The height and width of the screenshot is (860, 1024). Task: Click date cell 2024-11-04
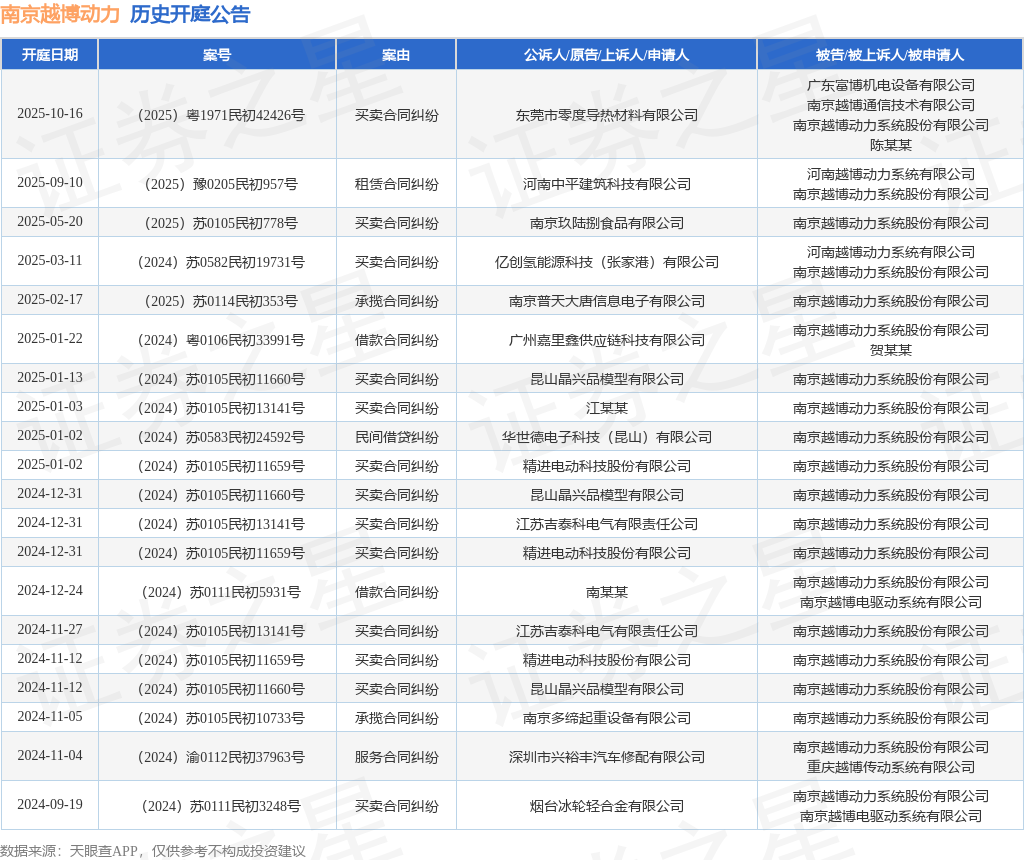[x=50, y=756]
